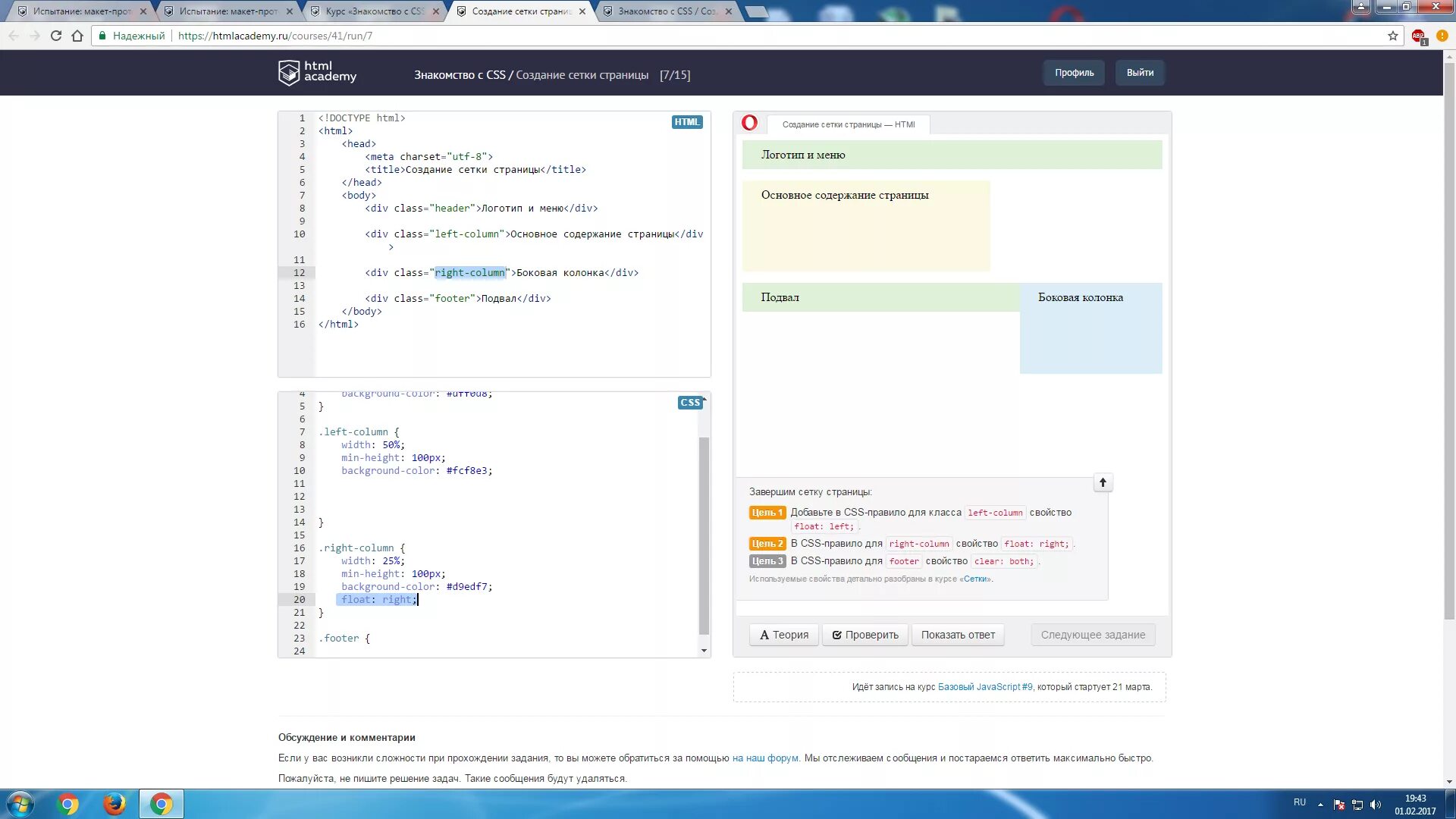1456x819 pixels.
Task: Reload the page with the refresh icon
Action: point(56,36)
